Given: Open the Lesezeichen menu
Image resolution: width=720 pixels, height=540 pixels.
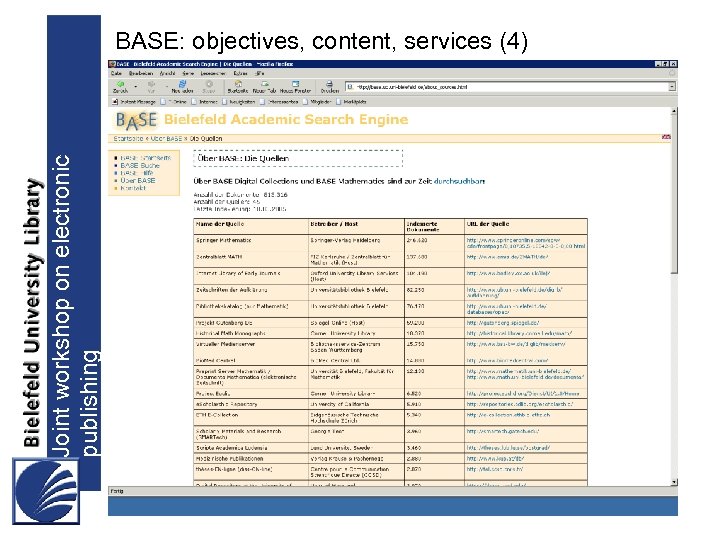Looking at the screenshot, I should [213, 73].
